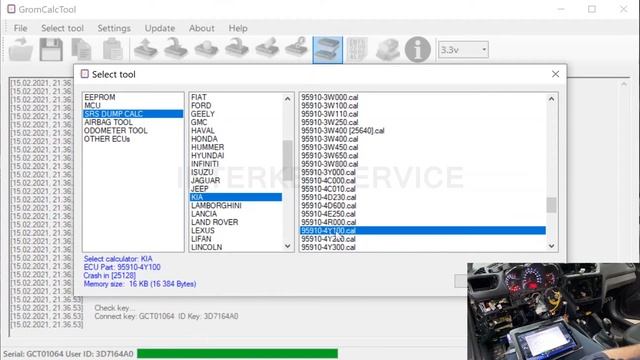
Task: Click brand list scroll-down arrow
Action: click(288, 246)
